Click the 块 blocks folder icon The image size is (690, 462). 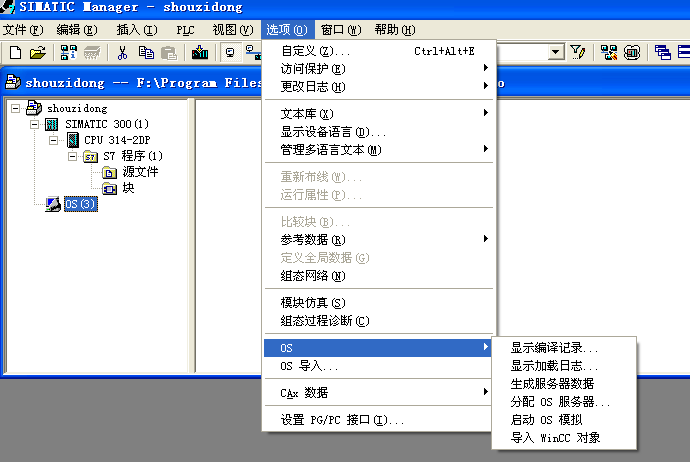coord(110,188)
